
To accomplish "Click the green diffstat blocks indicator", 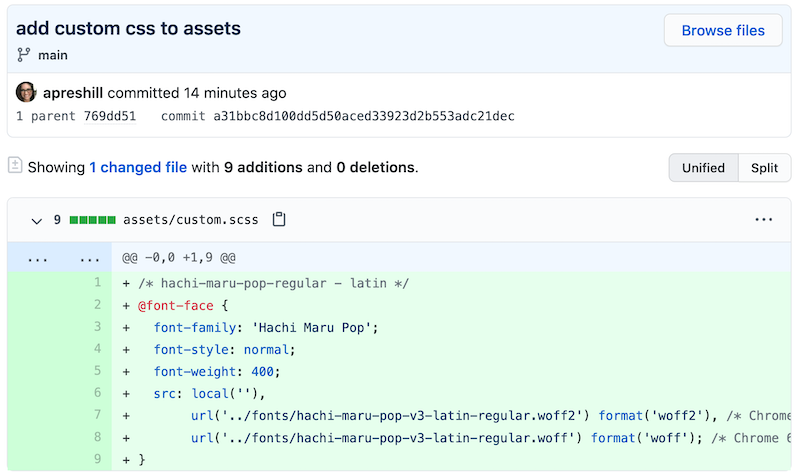I will (93, 220).
